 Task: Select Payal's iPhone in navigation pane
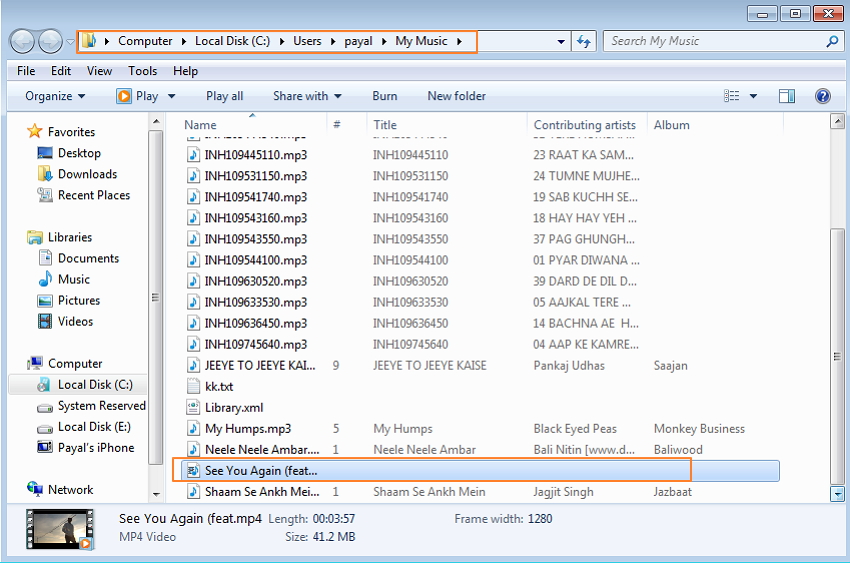coord(95,448)
